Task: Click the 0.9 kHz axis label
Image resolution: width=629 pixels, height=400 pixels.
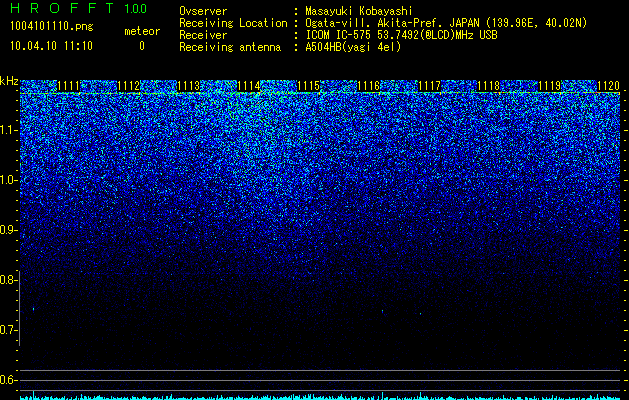Action: 8,230
